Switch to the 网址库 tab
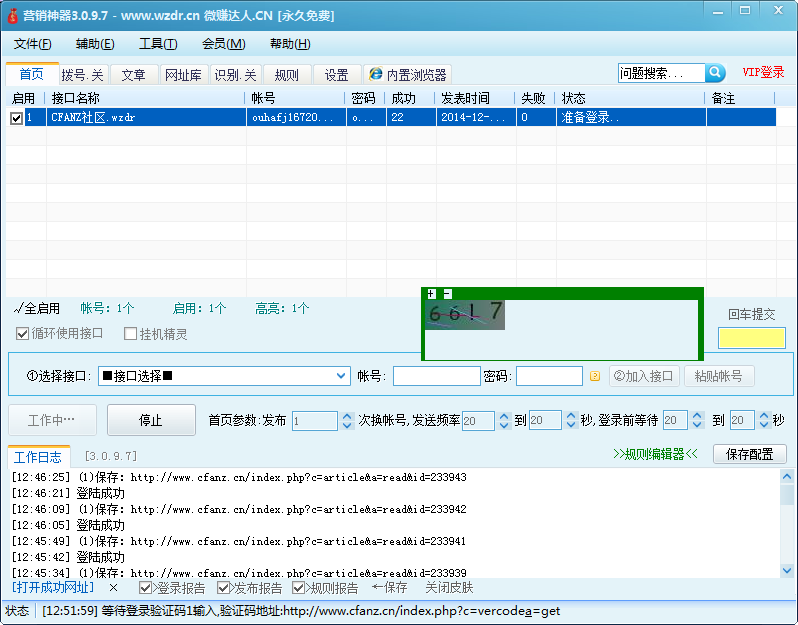 [x=184, y=75]
